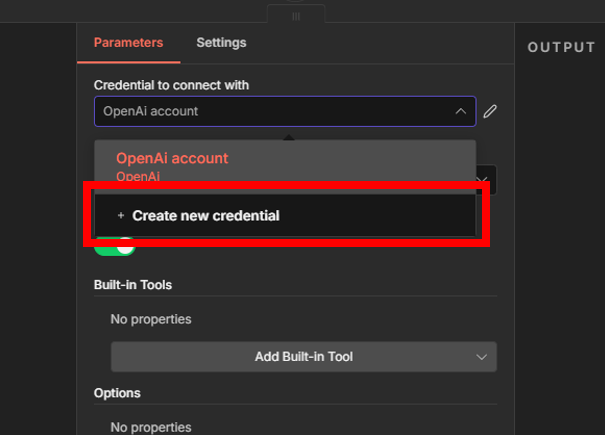Click the OUTPUT panel header
Image resolution: width=605 pixels, height=435 pixels.
tap(561, 47)
